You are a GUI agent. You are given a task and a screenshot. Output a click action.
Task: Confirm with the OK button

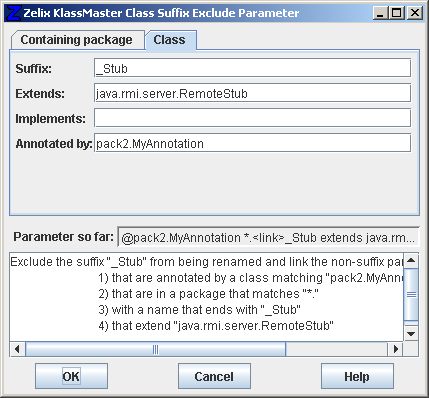pos(71,376)
